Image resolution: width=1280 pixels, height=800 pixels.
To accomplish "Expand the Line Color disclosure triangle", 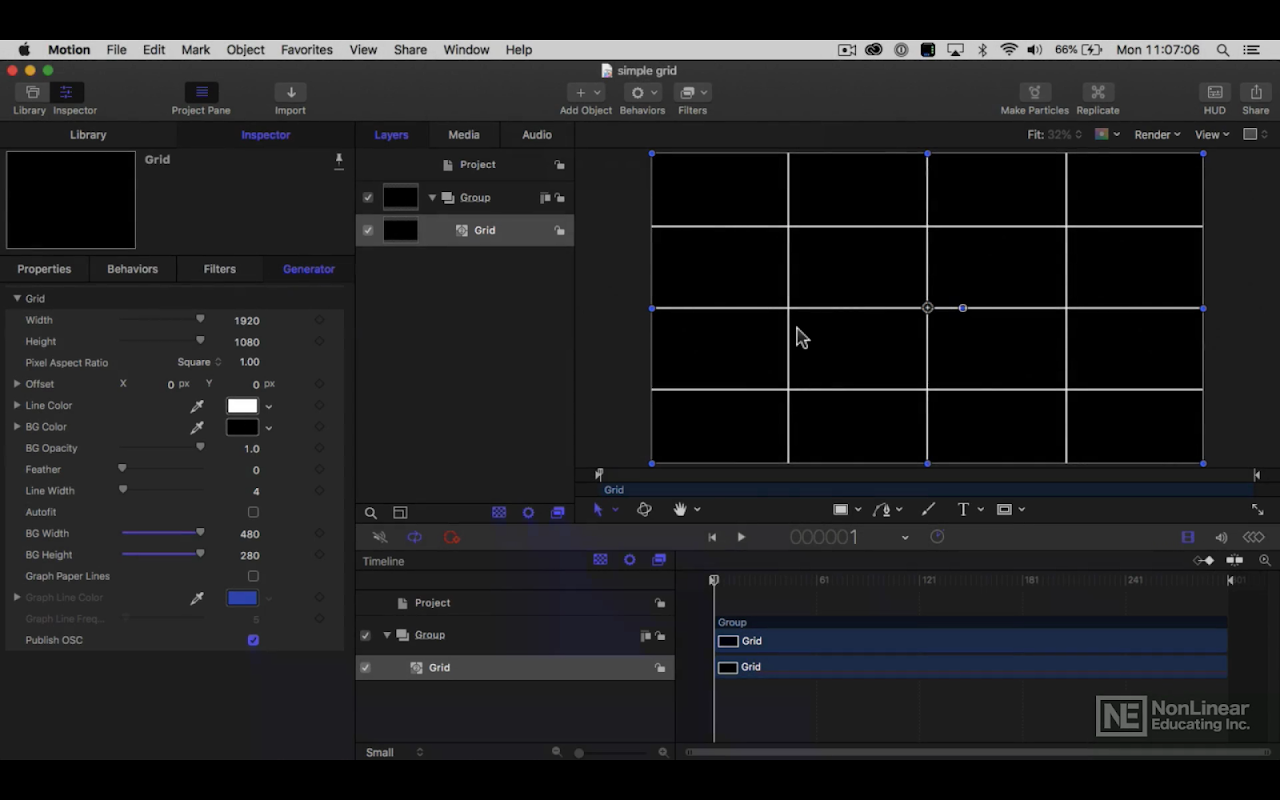I will point(17,406).
